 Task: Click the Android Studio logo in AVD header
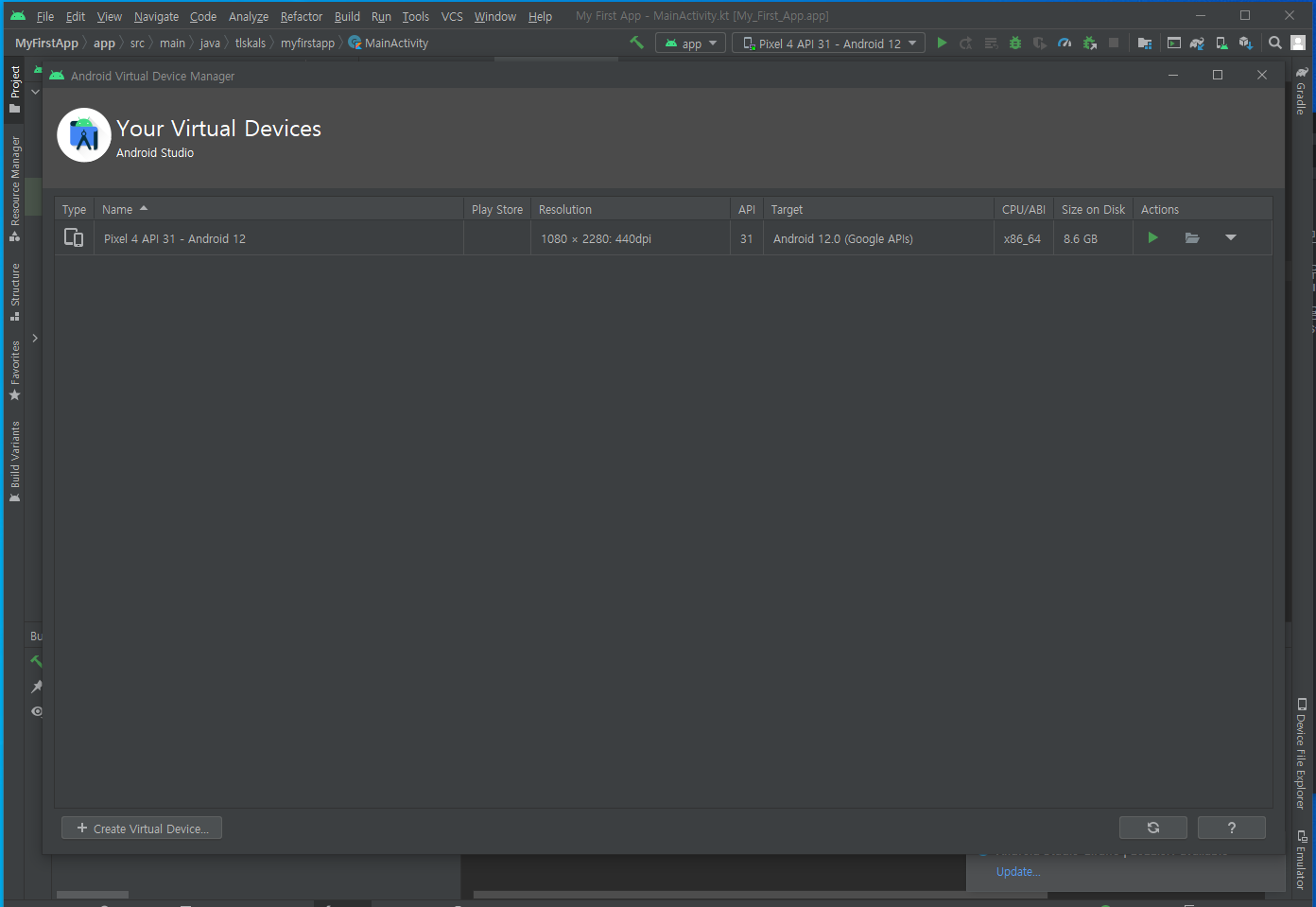point(84,135)
